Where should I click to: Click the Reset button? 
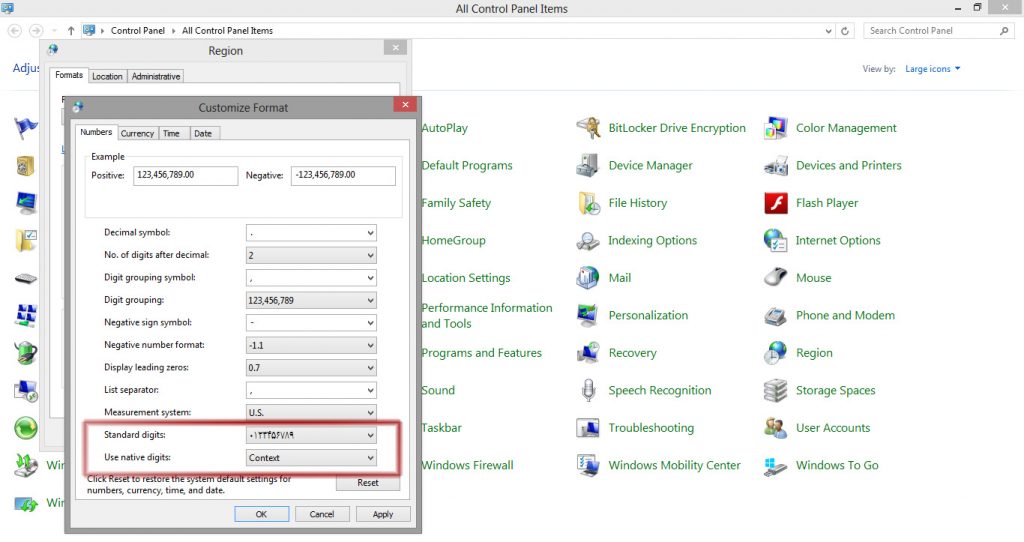pyautogui.click(x=368, y=483)
